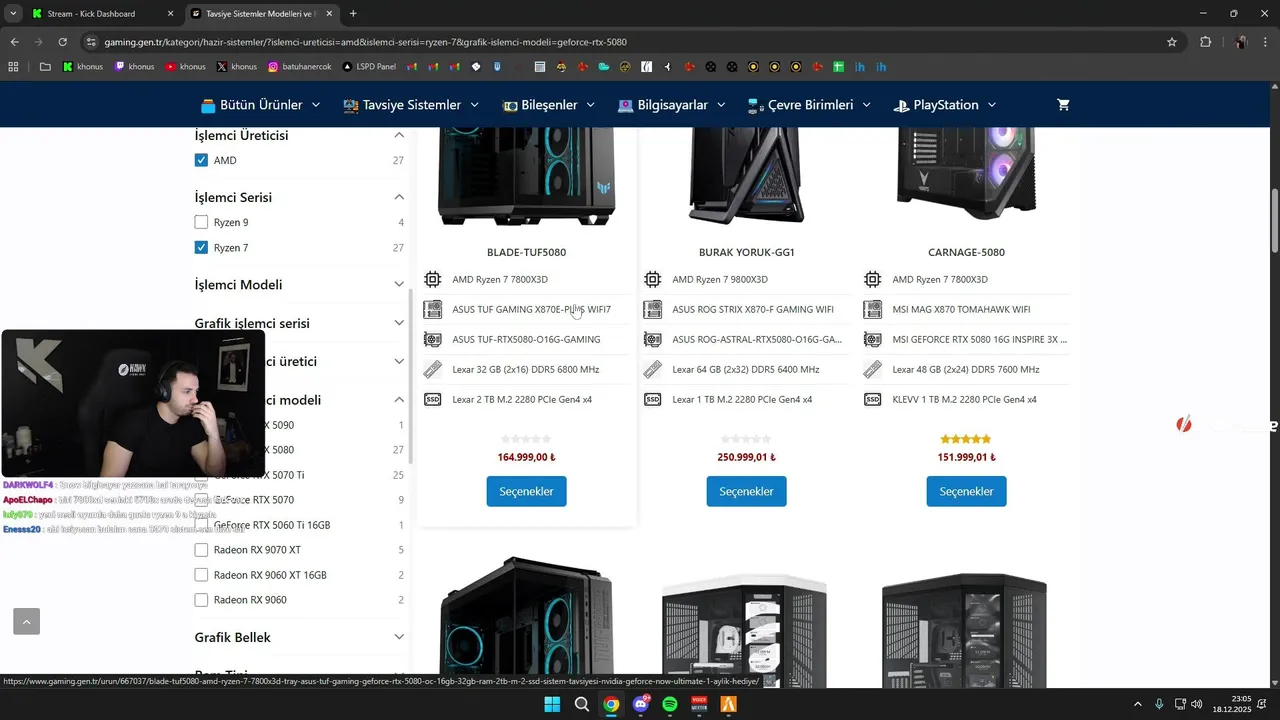Open the bookmarks apps grid icon
Viewport: 1280px width, 720px height.
(x=14, y=67)
